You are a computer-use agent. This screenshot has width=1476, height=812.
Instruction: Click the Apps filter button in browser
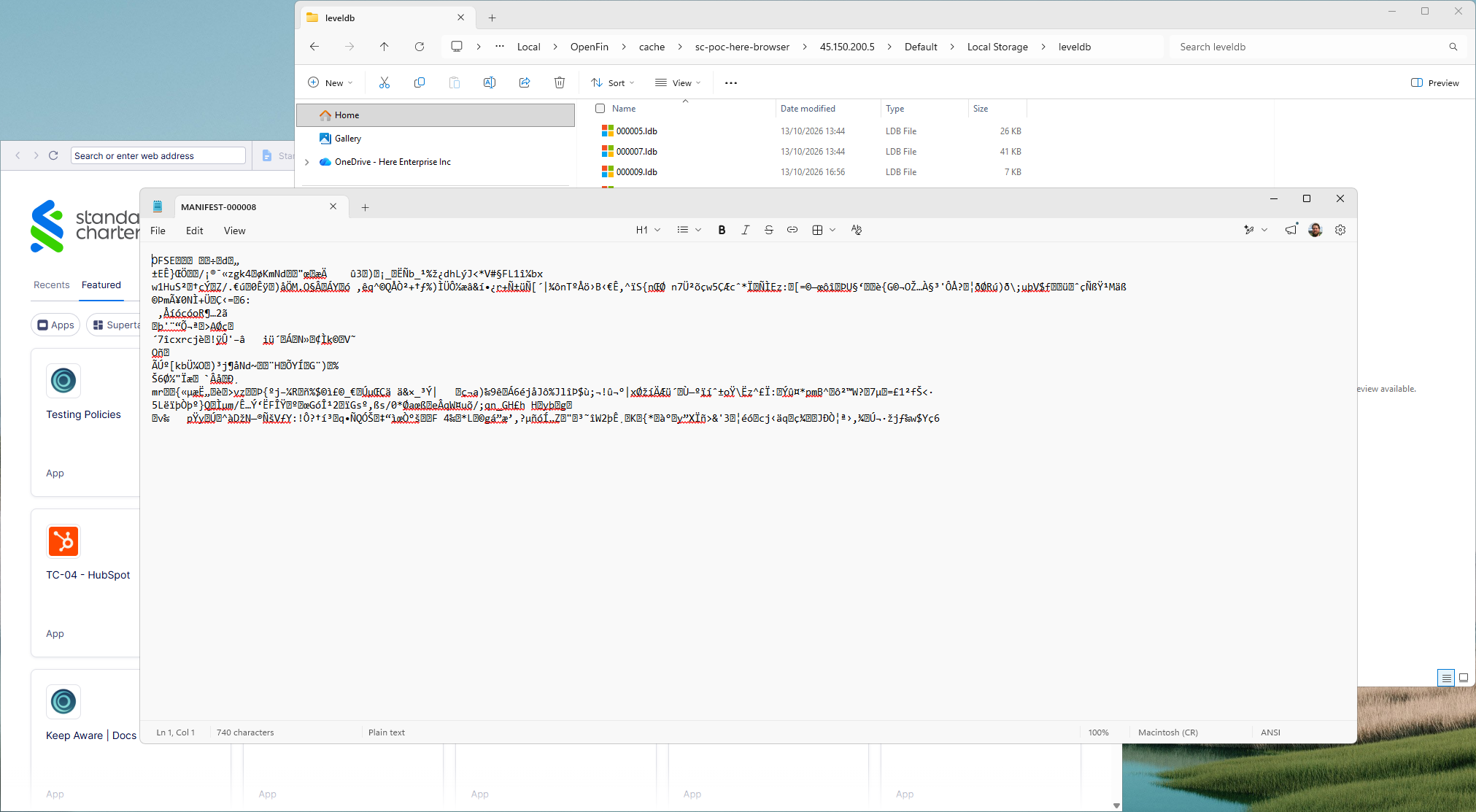coord(55,325)
